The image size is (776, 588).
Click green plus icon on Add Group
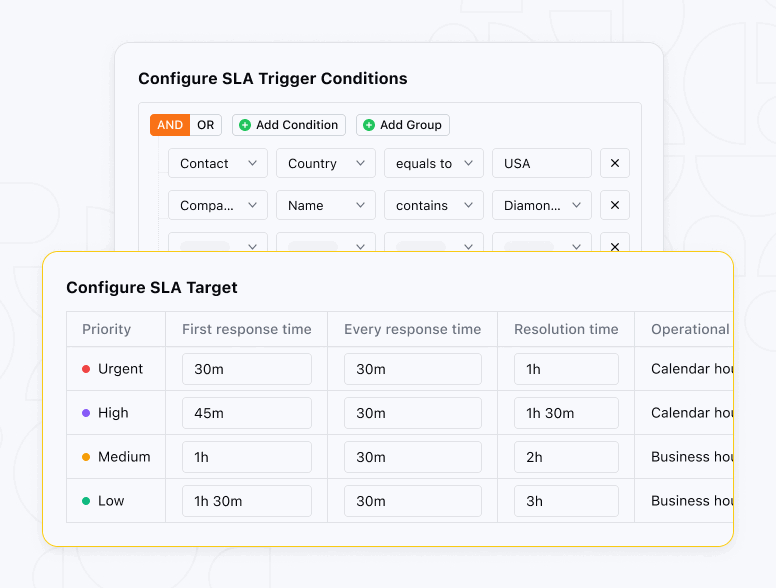pyautogui.click(x=369, y=125)
